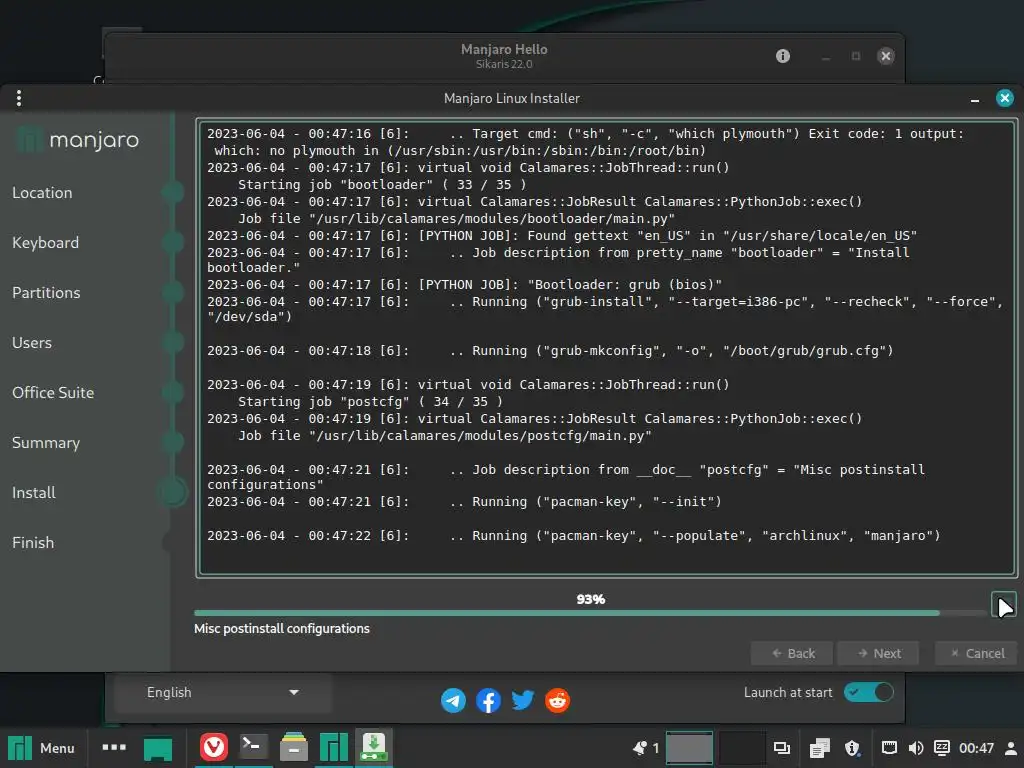Select the Location step in sidebar
This screenshot has height=768, width=1024.
[x=42, y=193]
